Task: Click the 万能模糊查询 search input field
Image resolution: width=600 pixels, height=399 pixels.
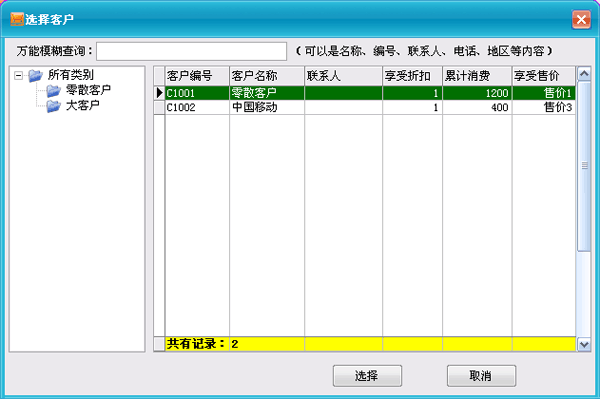Action: pyautogui.click(x=191, y=51)
